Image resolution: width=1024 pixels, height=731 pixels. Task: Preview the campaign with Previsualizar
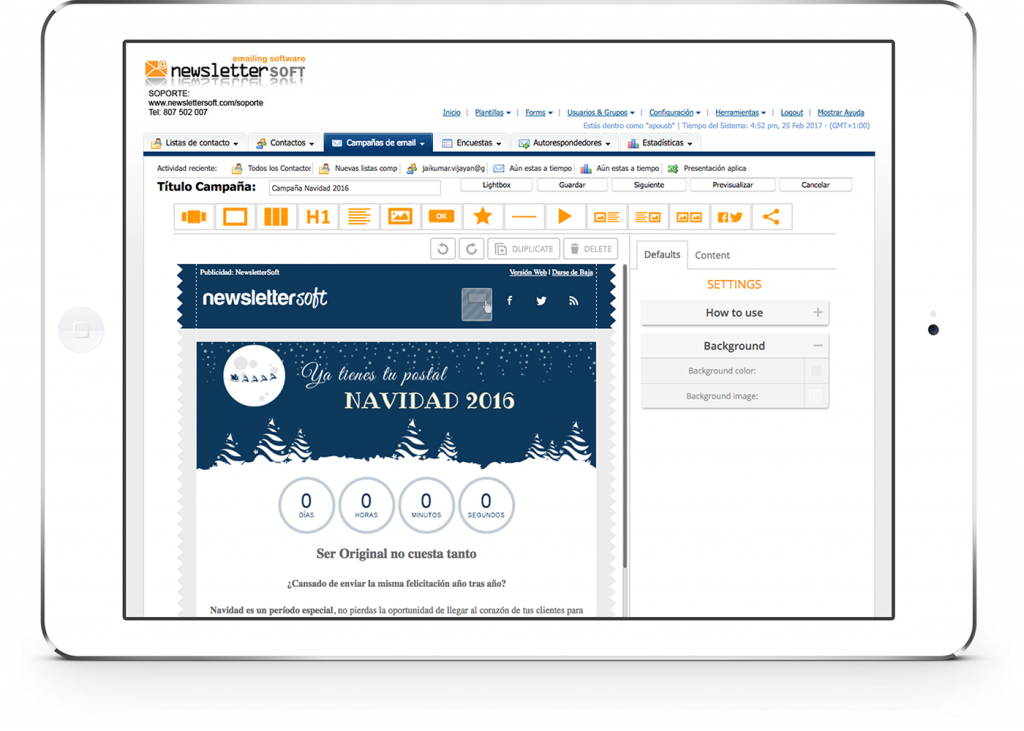point(732,185)
